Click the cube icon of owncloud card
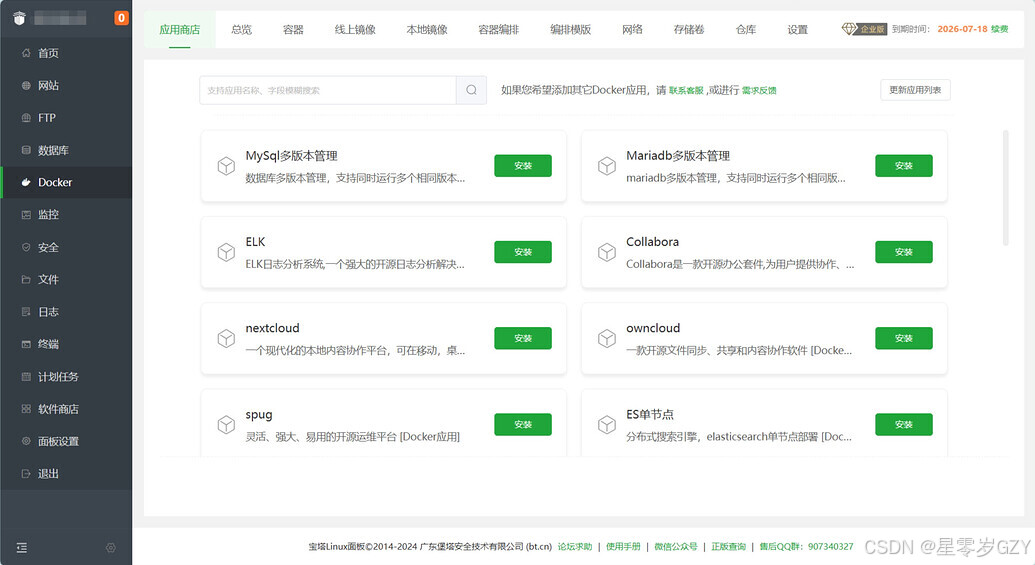The width and height of the screenshot is (1035, 565). coord(607,339)
